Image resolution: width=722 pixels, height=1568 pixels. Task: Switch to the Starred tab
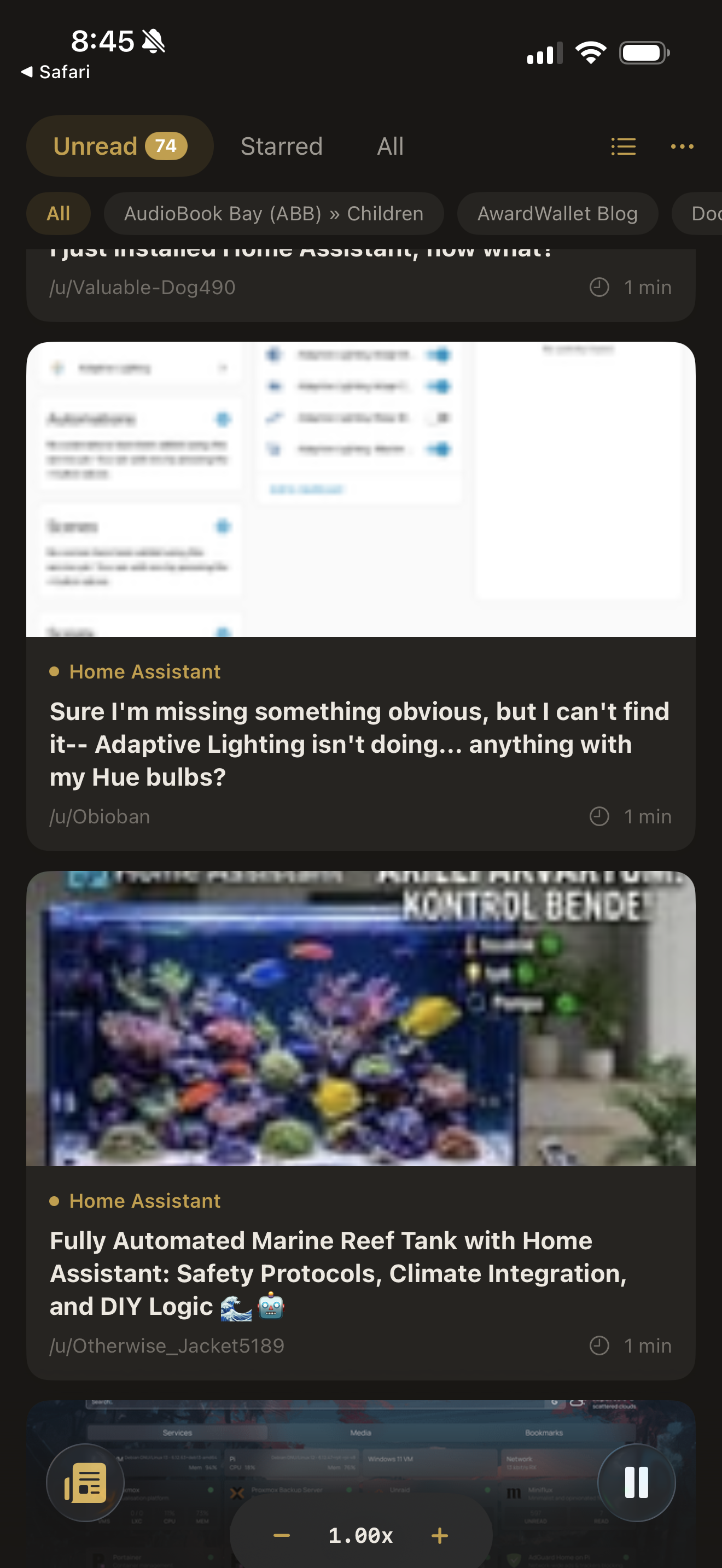[281, 146]
